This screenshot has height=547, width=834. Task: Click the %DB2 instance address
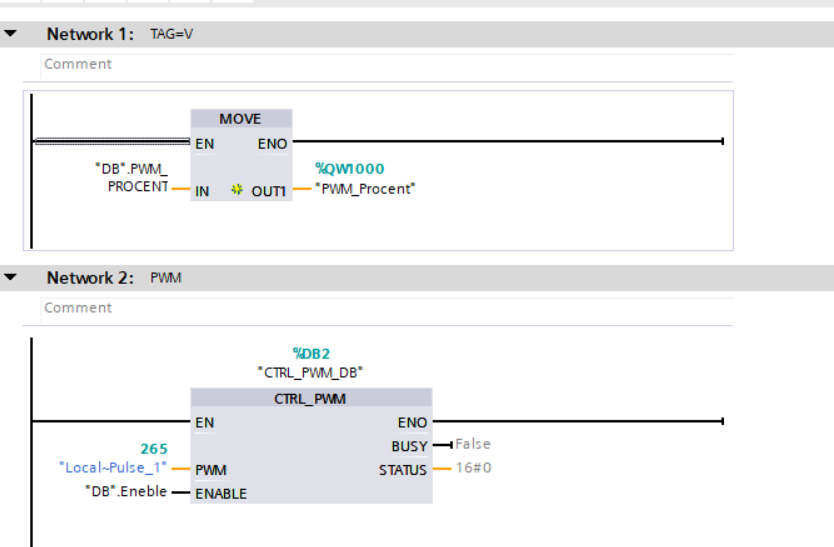point(310,353)
